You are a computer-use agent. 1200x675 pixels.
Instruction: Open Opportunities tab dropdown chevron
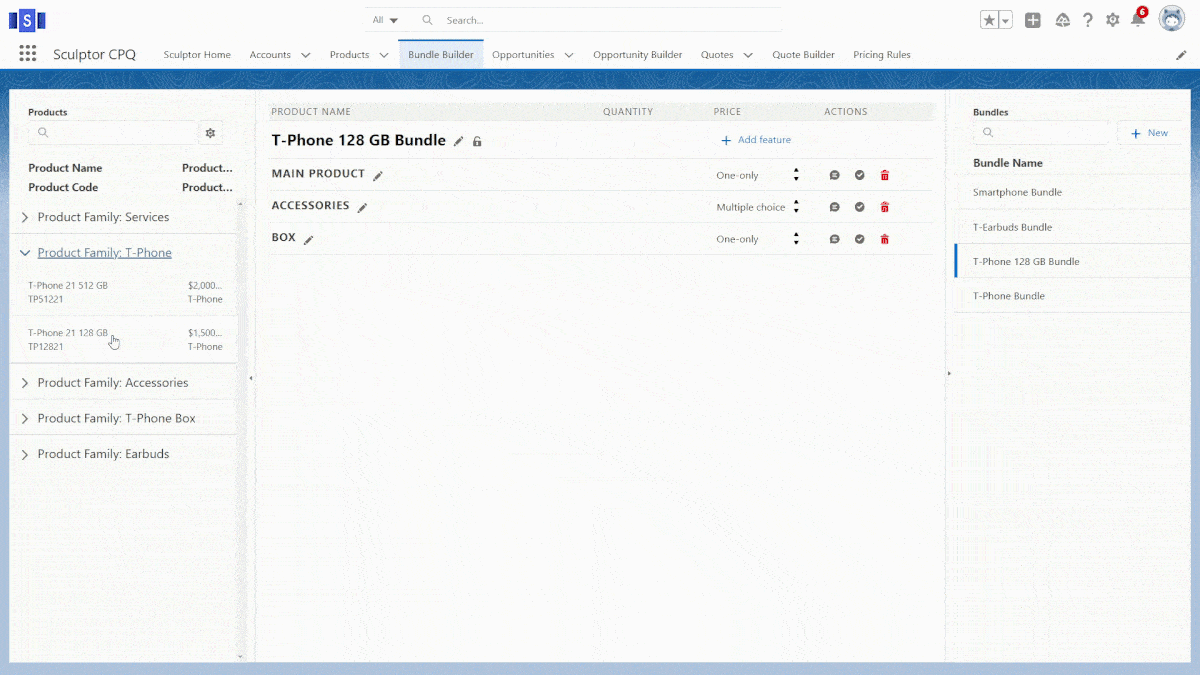tap(569, 55)
